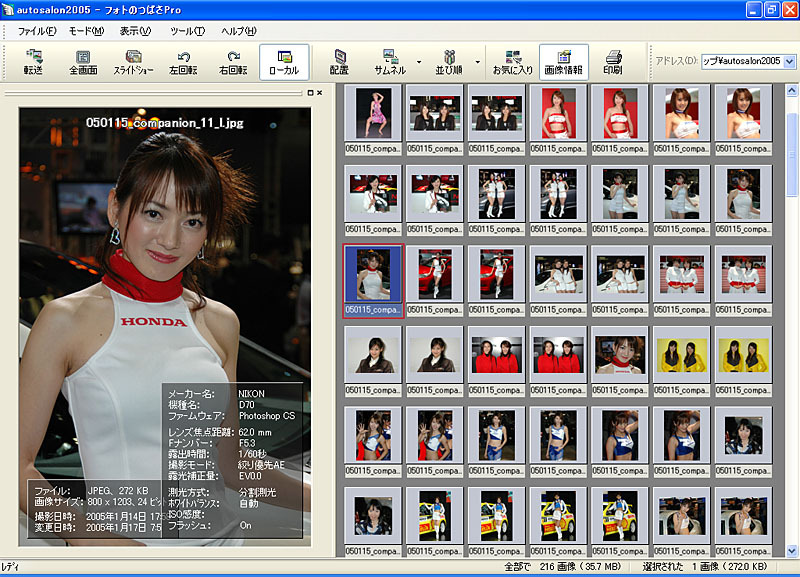This screenshot has height=577, width=800.
Task: Click the D70 model value
Action: (x=246, y=405)
